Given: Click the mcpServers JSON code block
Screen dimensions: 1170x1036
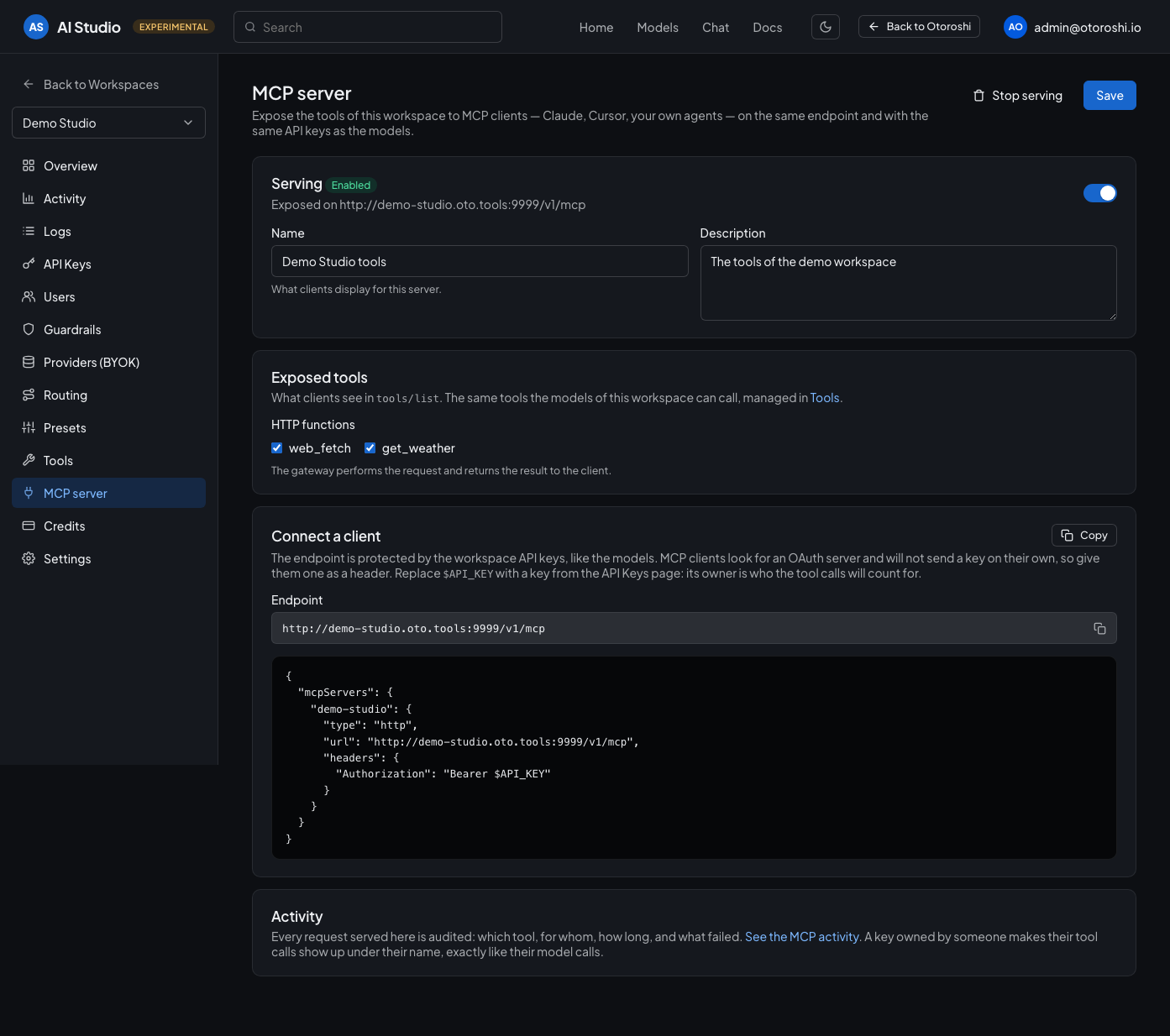Looking at the screenshot, I should pos(694,757).
